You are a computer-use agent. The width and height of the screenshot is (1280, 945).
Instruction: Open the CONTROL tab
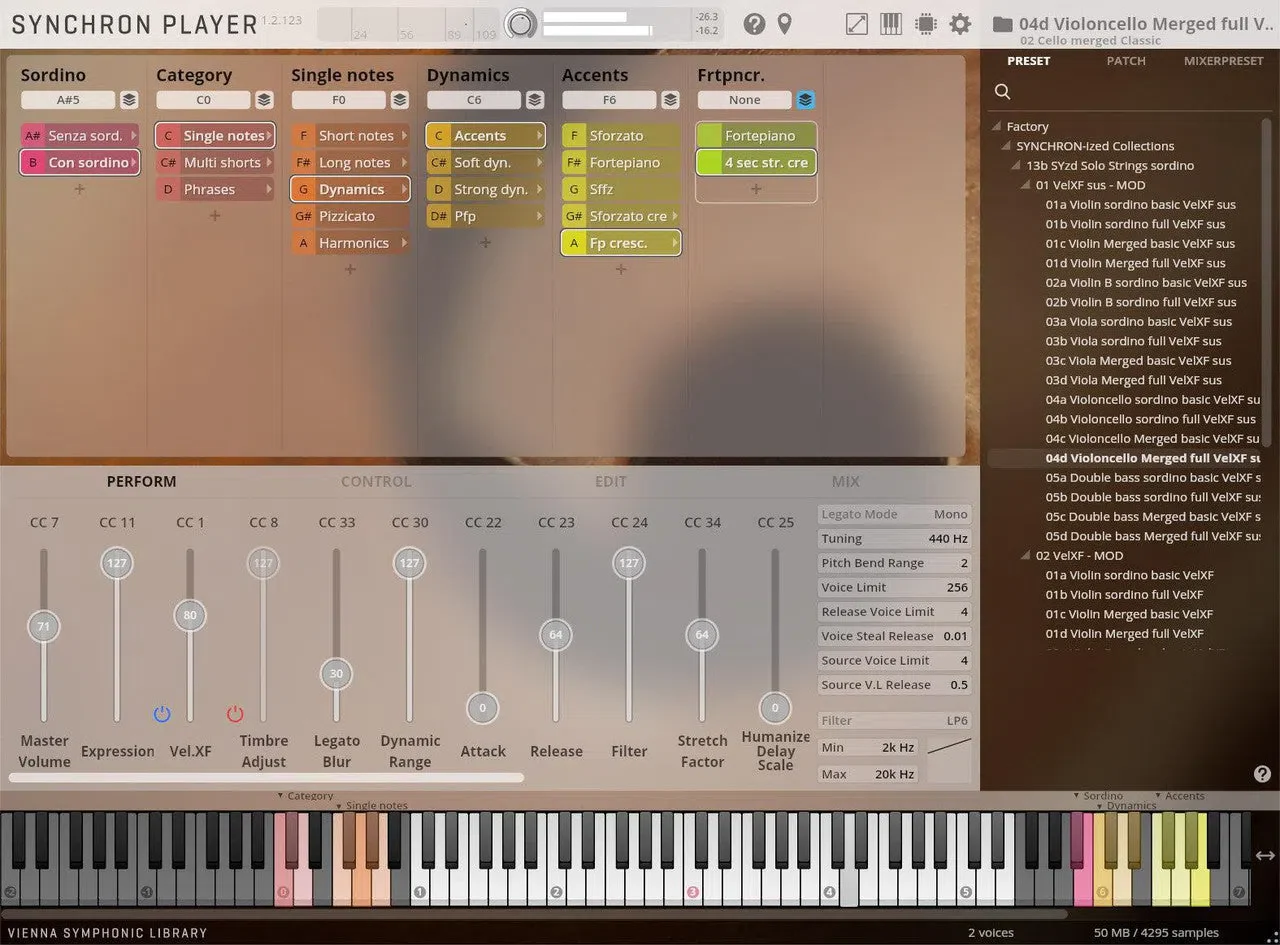tap(376, 481)
